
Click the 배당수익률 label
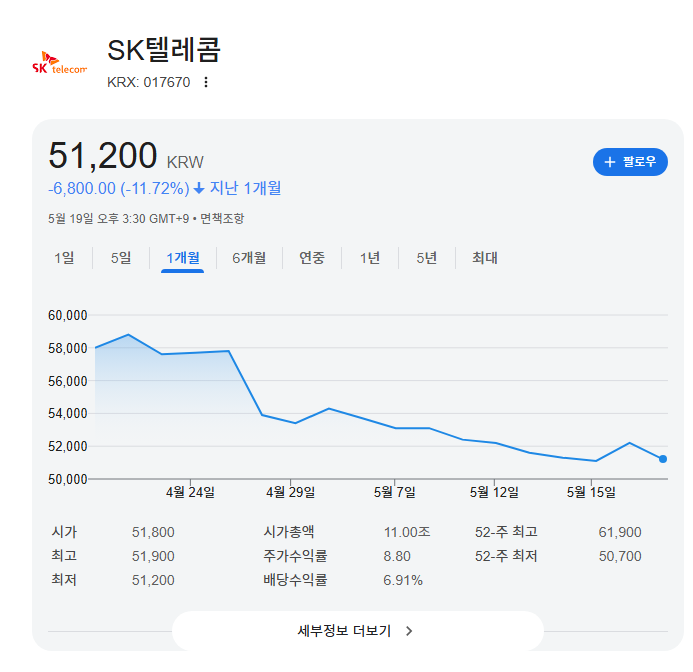click(295, 580)
